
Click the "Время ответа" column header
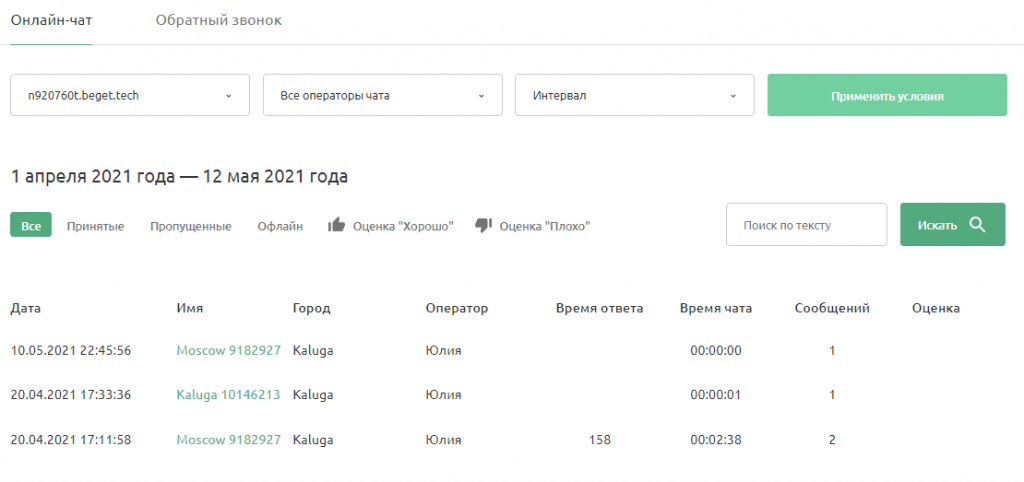coord(599,308)
